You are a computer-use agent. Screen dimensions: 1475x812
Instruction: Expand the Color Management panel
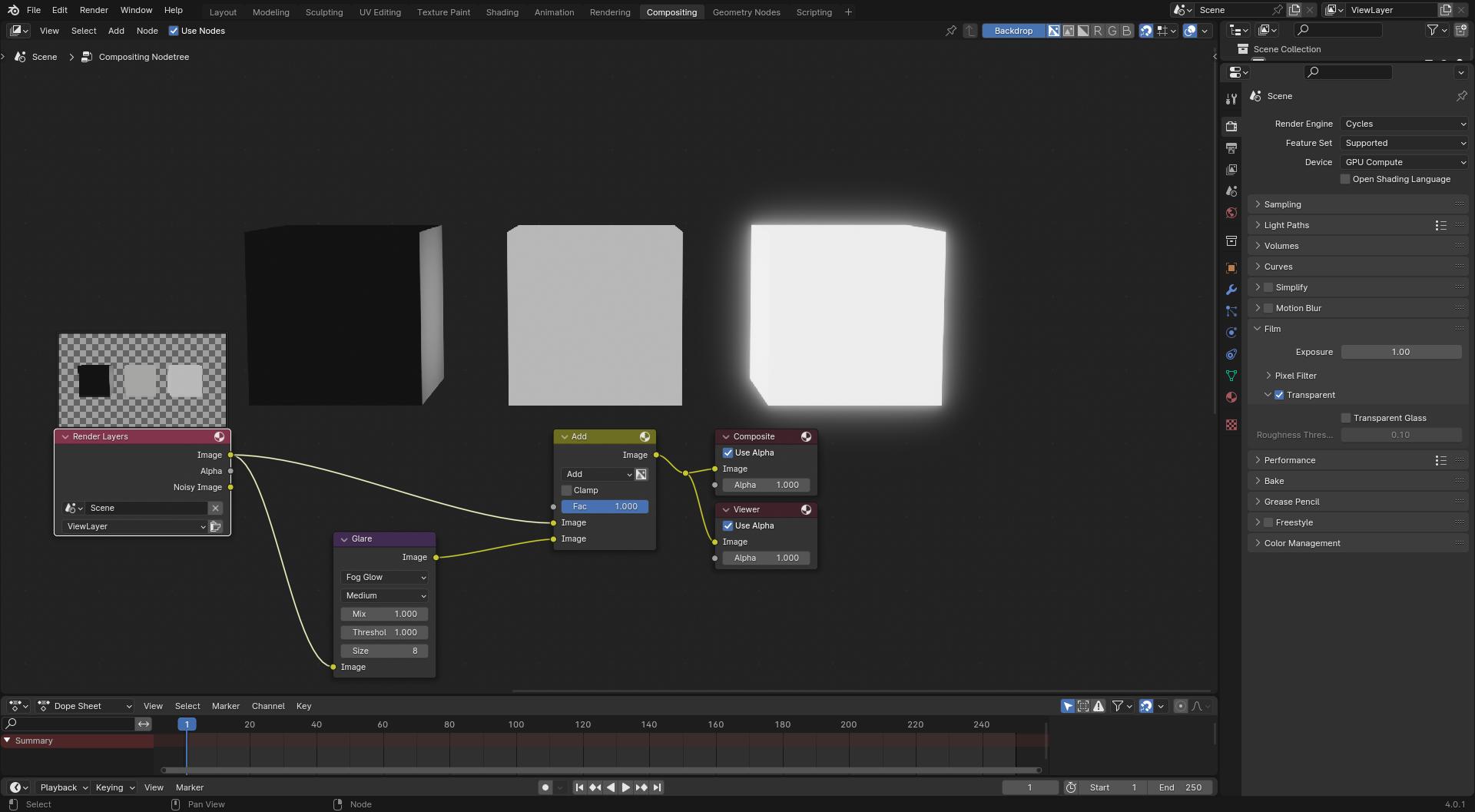(x=1358, y=543)
